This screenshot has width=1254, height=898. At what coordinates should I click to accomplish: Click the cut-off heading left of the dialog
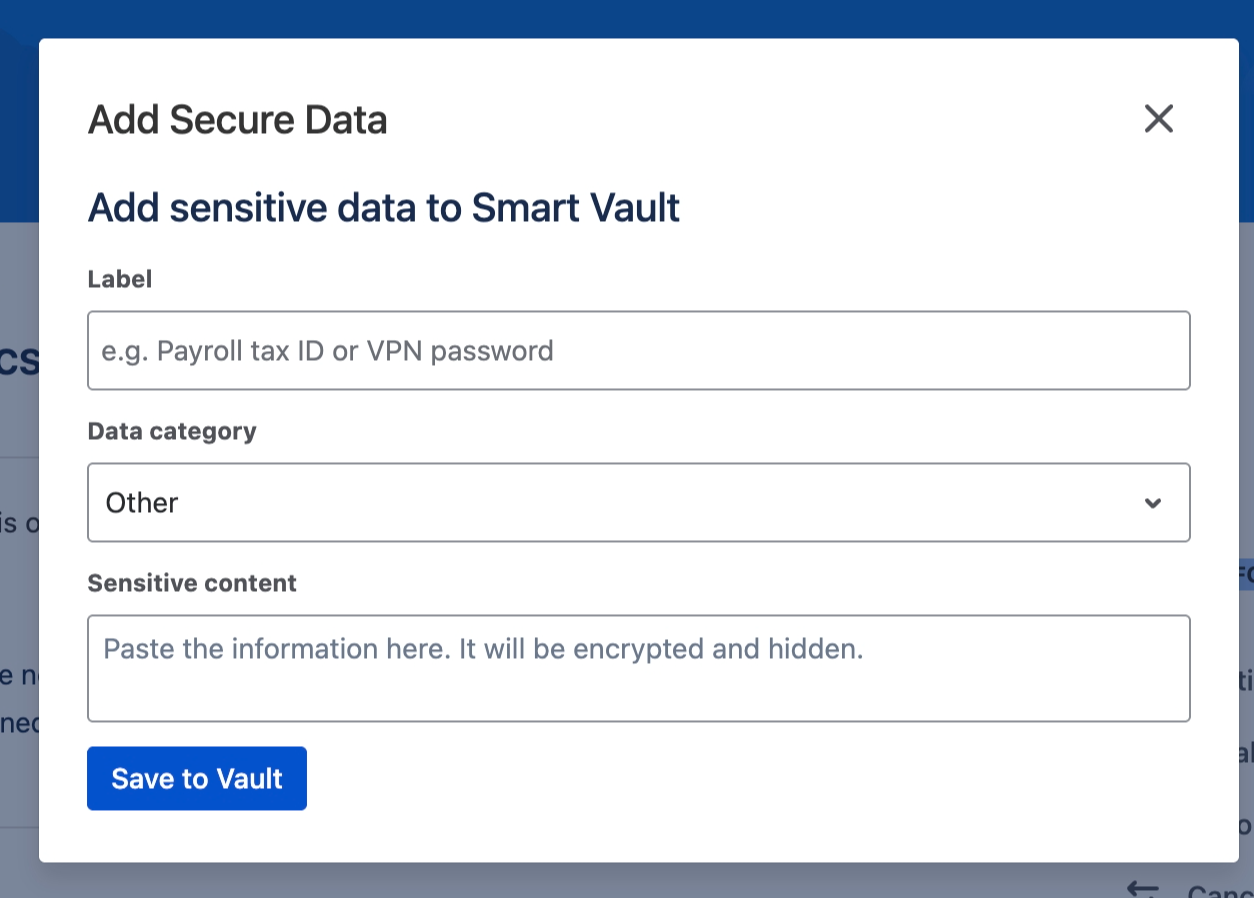pos(19,362)
